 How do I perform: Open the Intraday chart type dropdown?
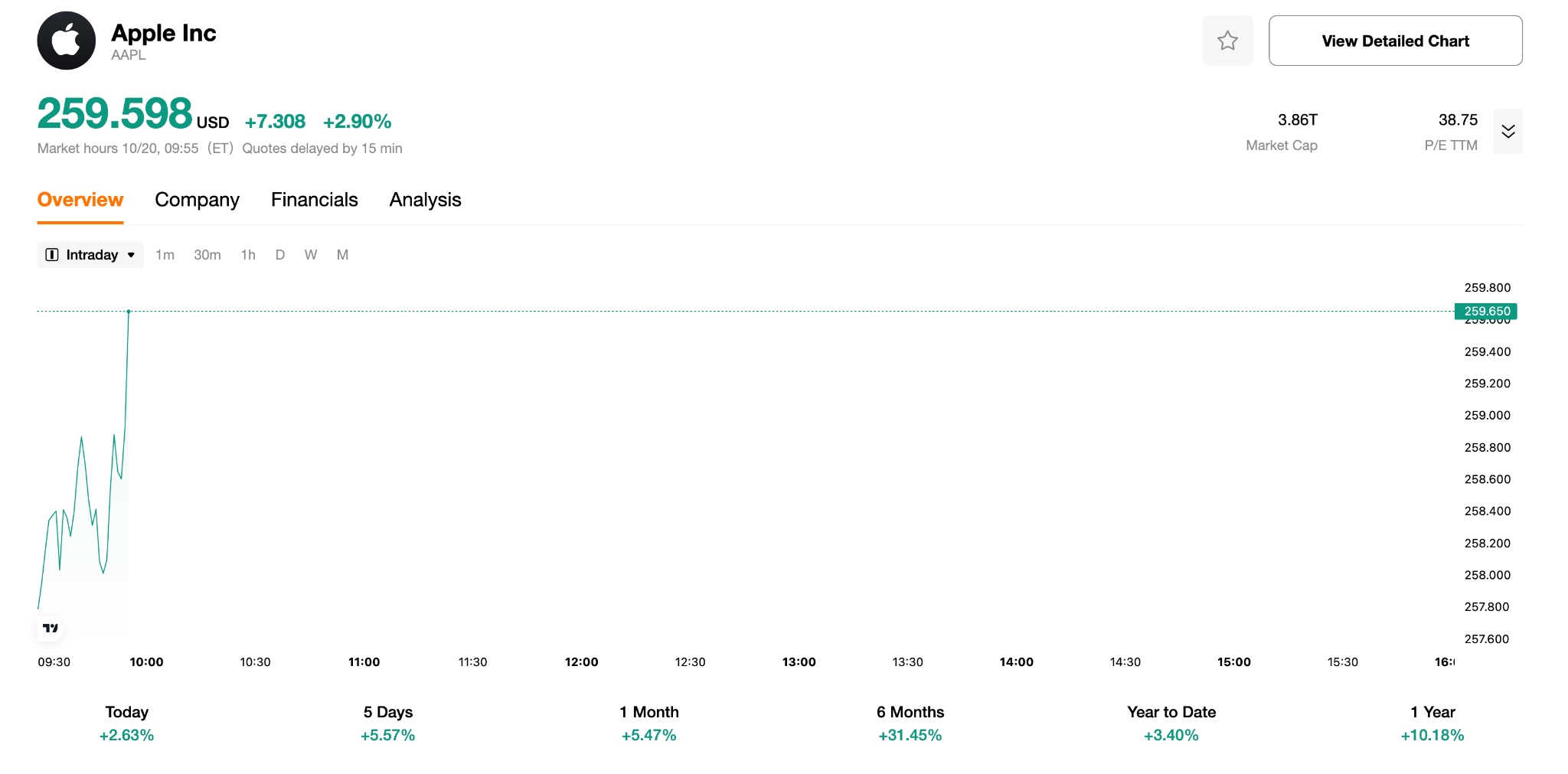[x=90, y=255]
